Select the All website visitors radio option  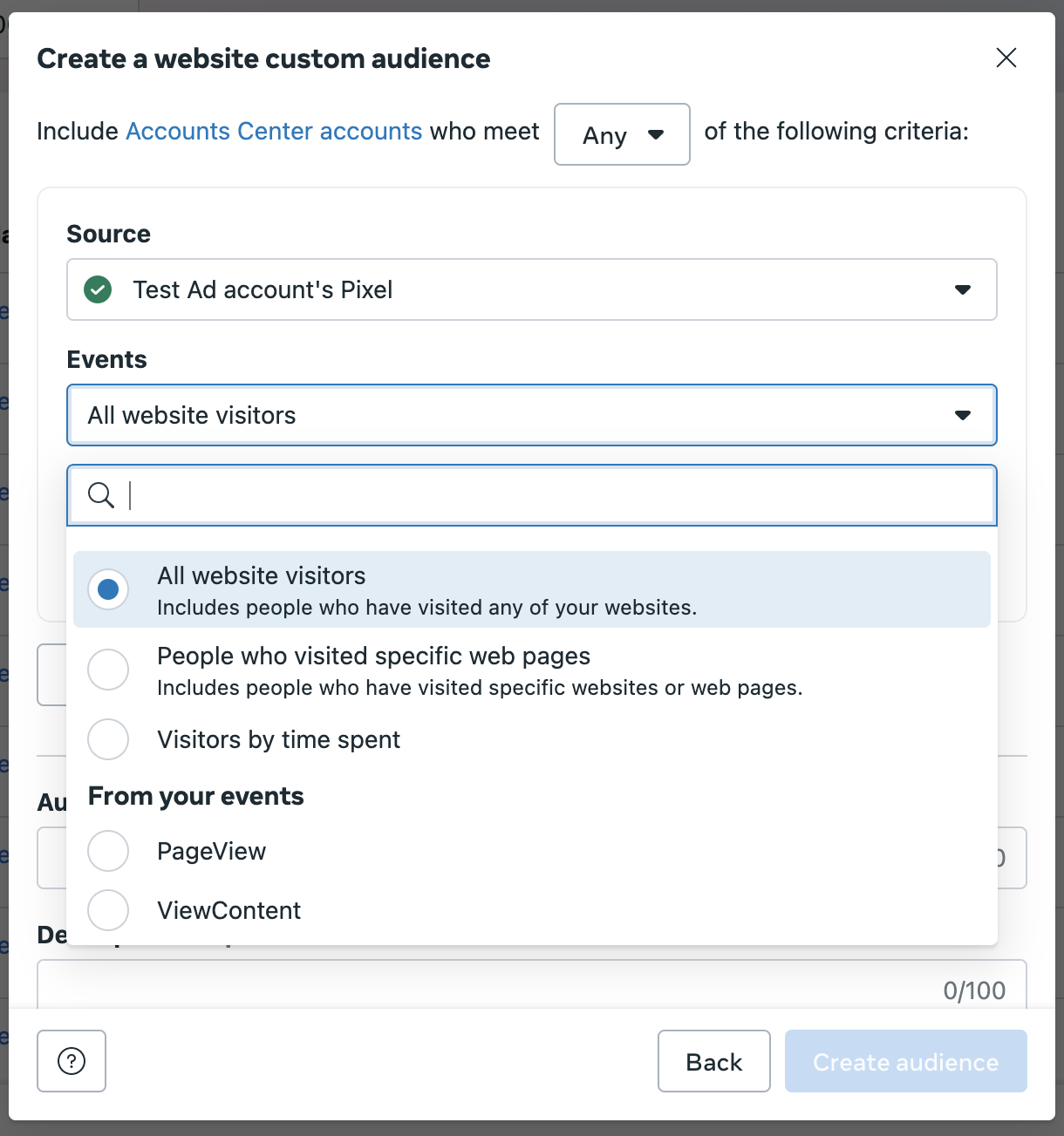[108, 589]
